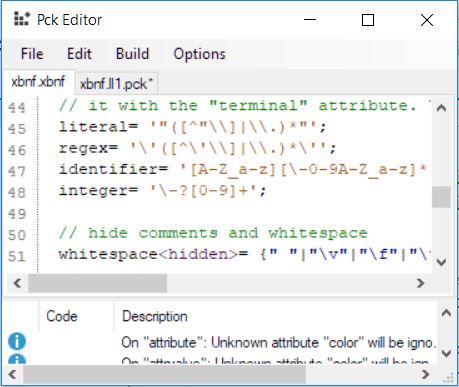Click the editor scroll up arrow
This screenshot has width=459, height=387.
pyautogui.click(x=441, y=108)
